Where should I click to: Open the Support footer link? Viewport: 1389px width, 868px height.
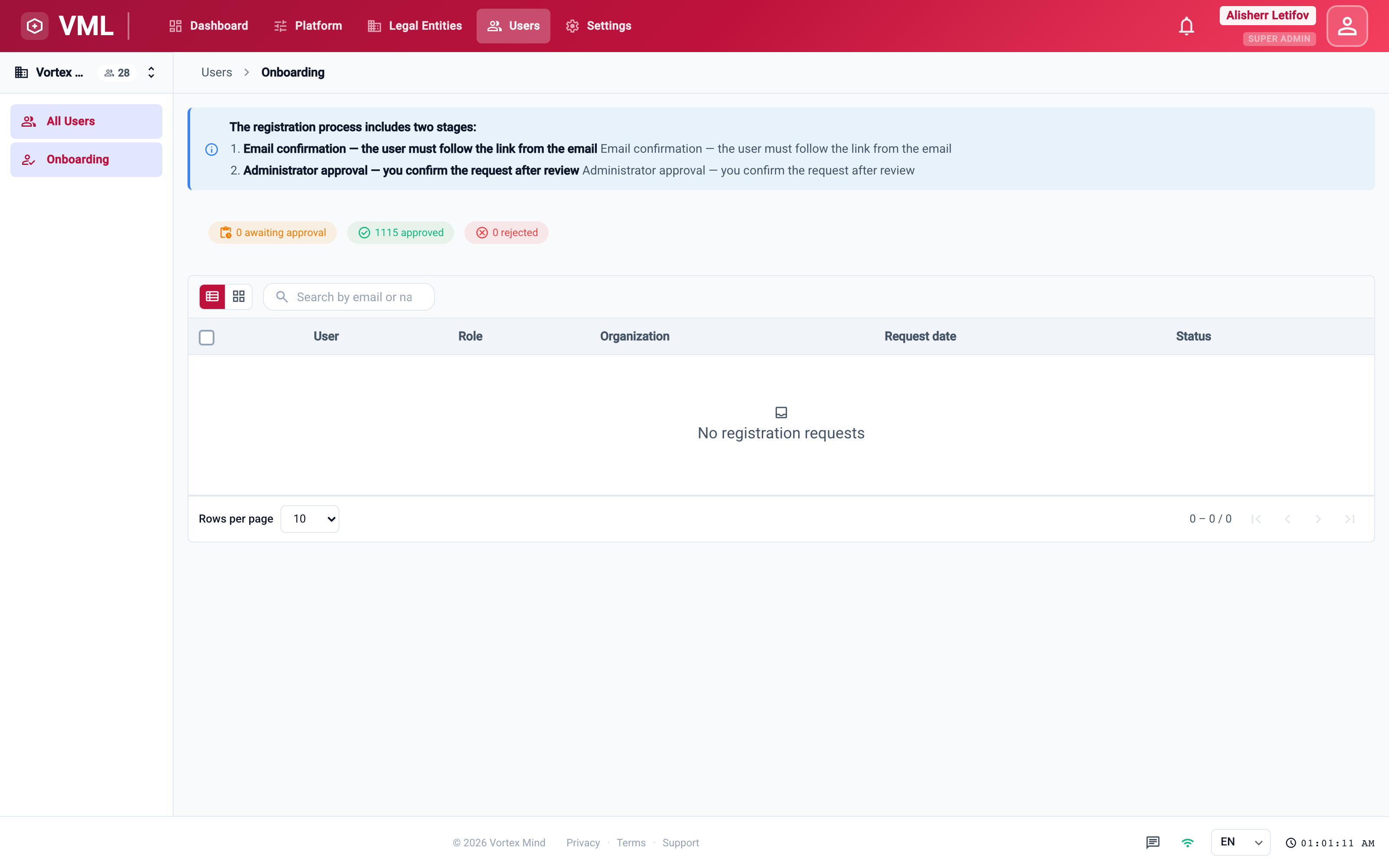pos(680,842)
